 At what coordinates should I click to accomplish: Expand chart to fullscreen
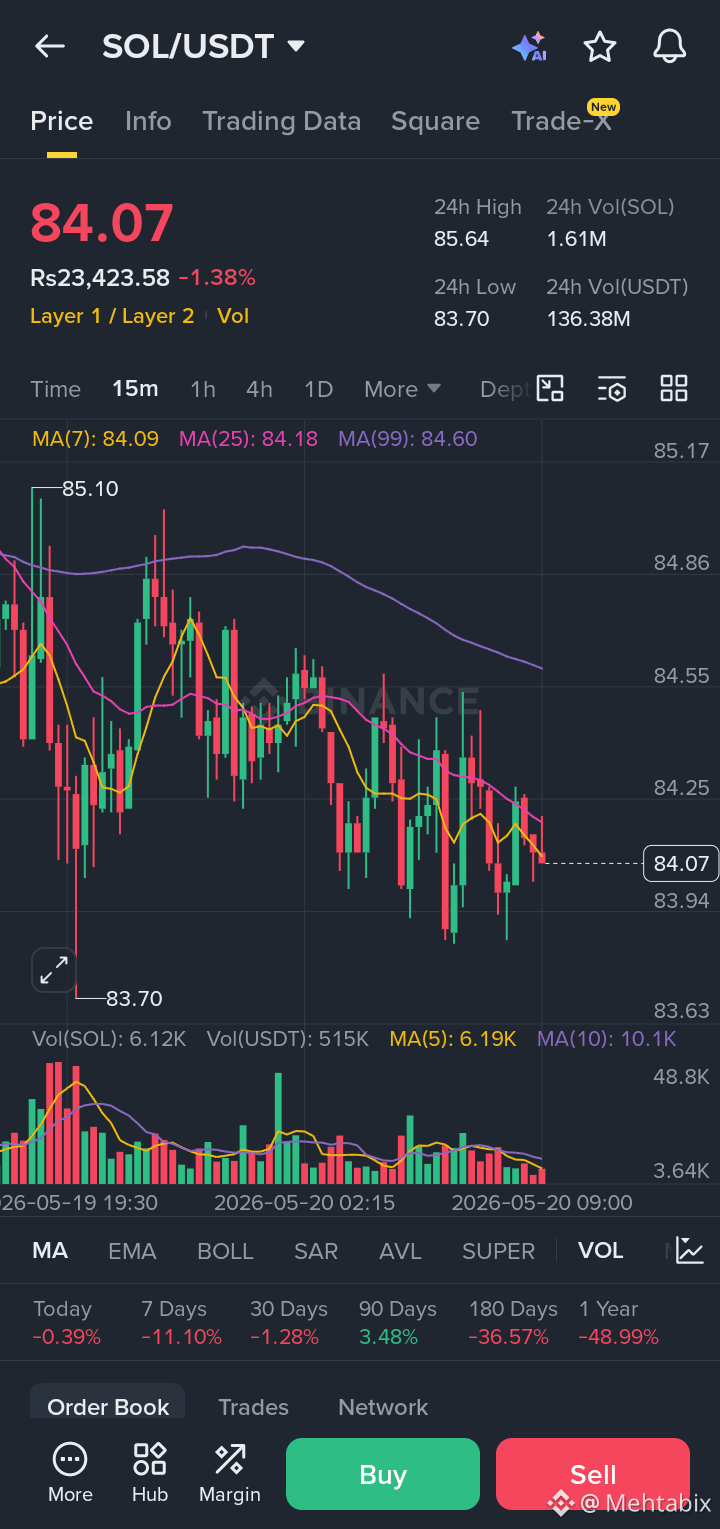[x=53, y=969]
